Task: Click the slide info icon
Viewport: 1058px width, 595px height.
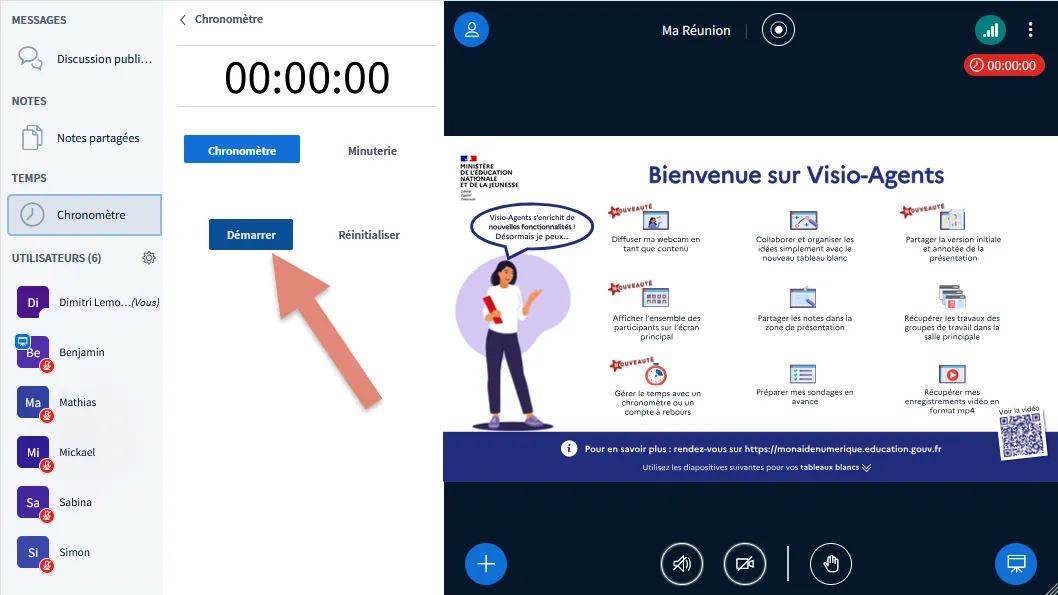Action: coord(569,449)
